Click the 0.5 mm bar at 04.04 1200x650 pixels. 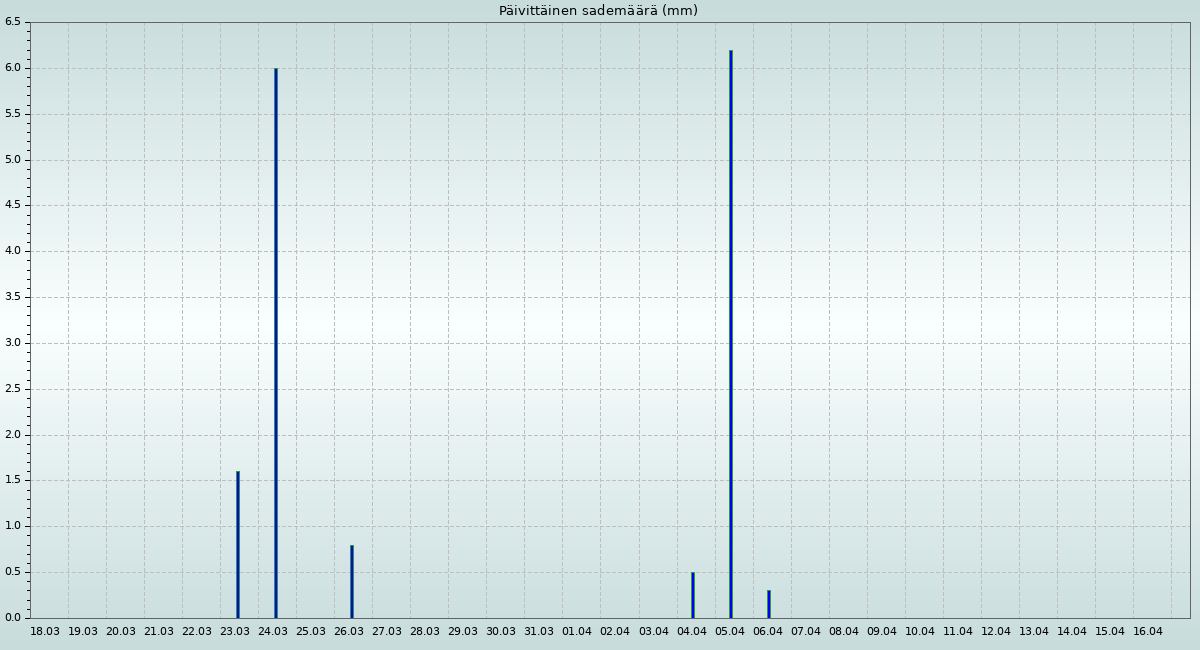693,595
